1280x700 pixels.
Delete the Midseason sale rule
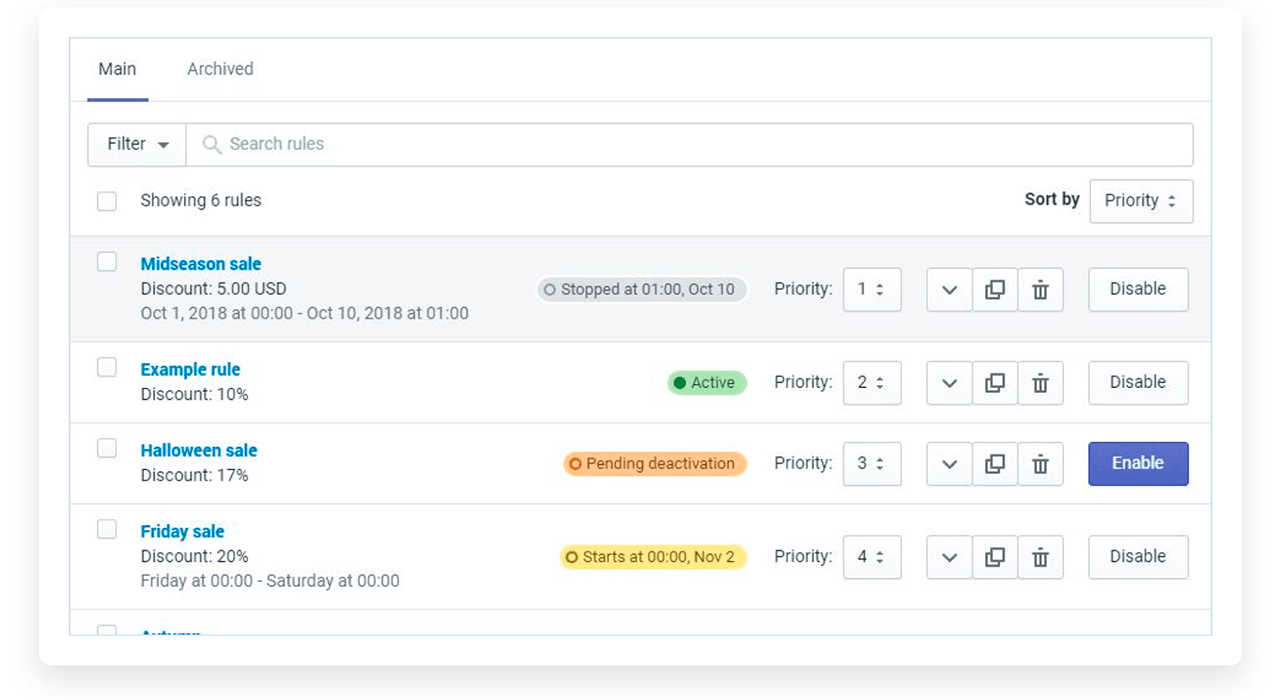click(1040, 290)
